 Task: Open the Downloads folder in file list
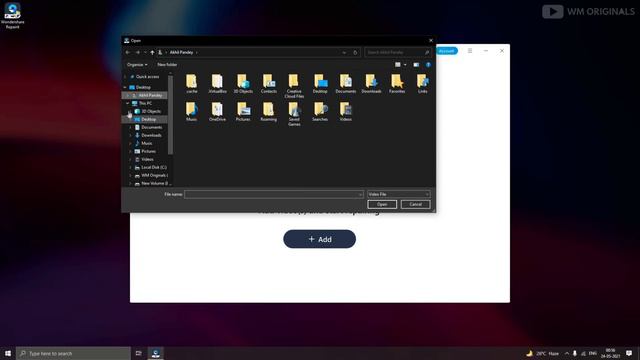(371, 84)
